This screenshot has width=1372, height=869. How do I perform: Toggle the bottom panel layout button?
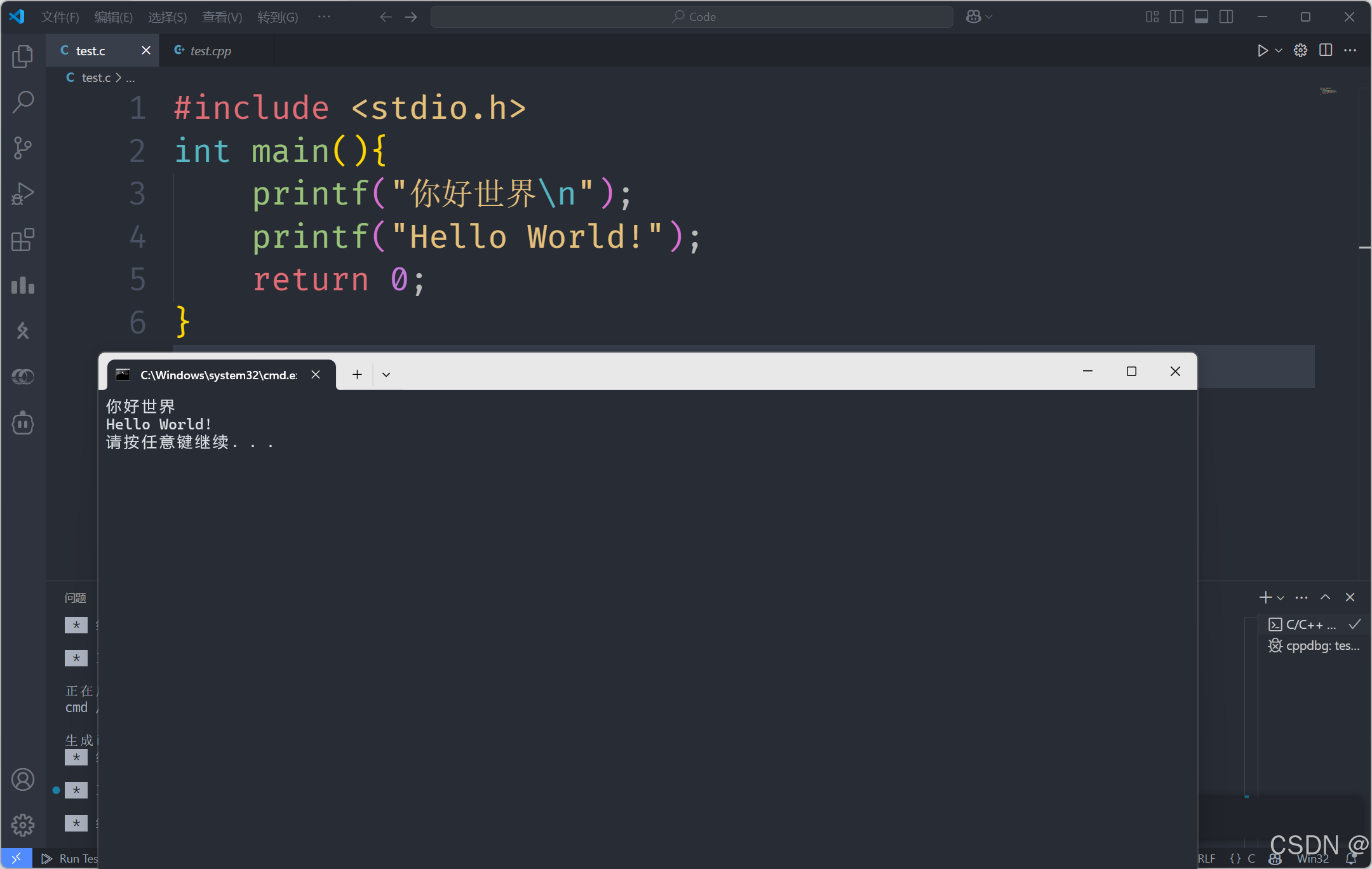point(1201,17)
